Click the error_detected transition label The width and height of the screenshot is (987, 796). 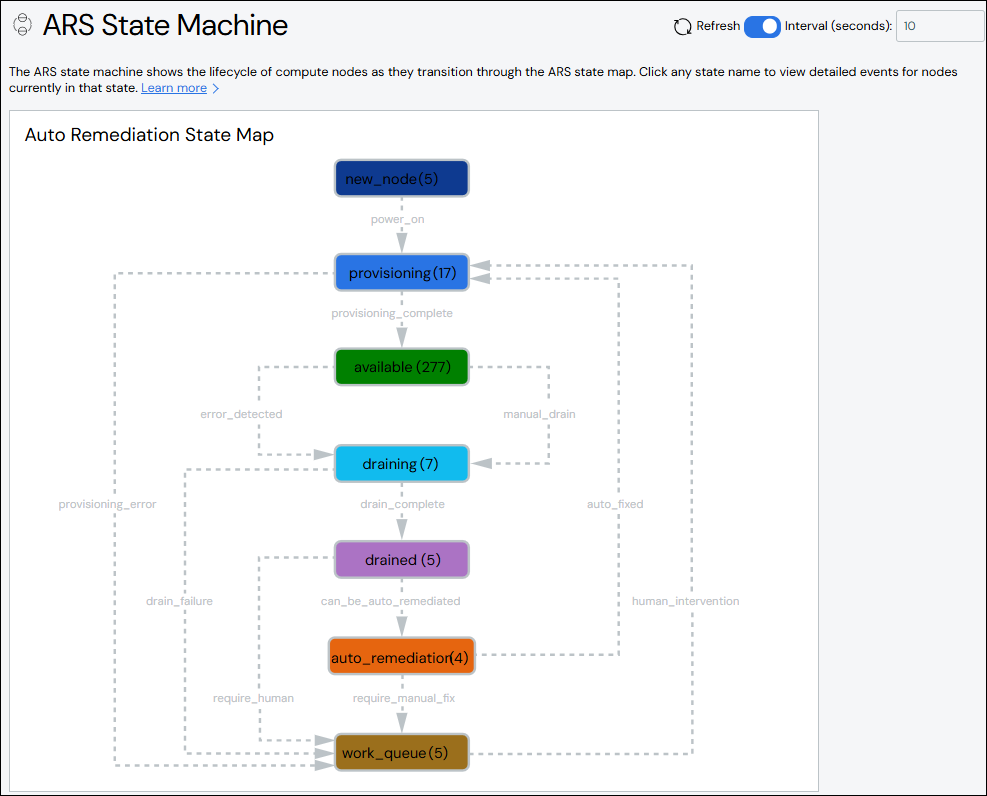[241, 414]
